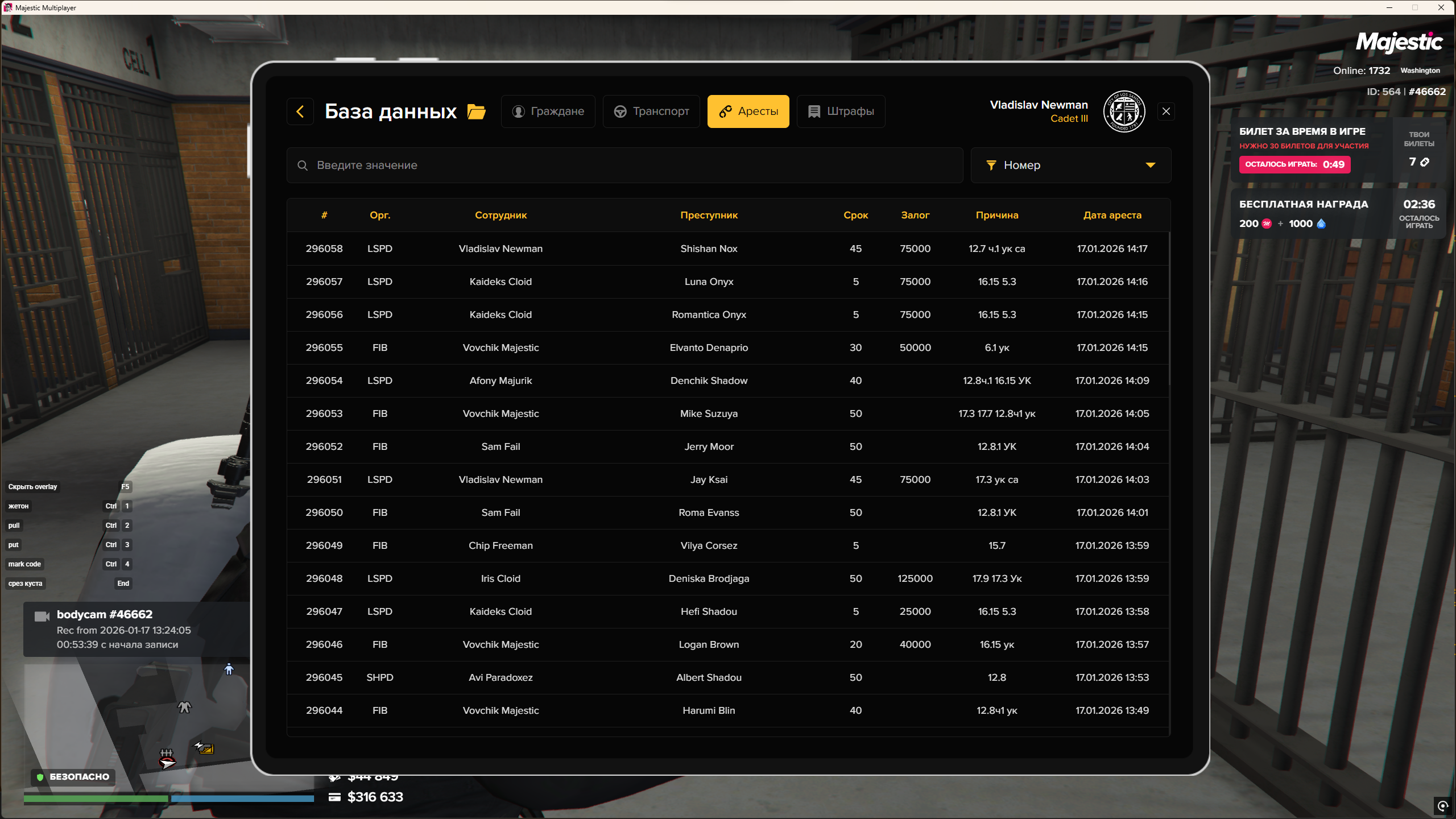
Task: Click the LSPD badge emblem avatar
Action: click(x=1124, y=111)
